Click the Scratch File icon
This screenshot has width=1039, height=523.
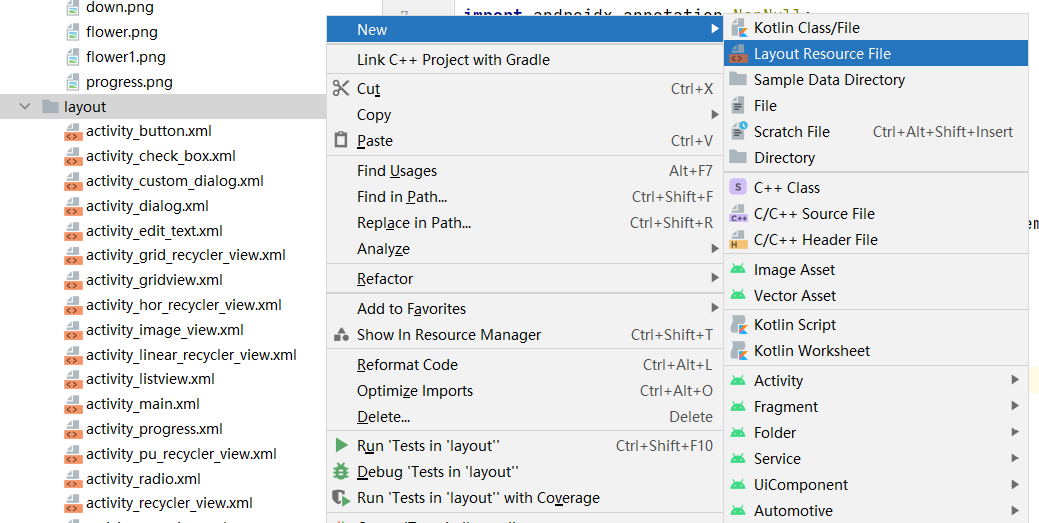(x=738, y=131)
